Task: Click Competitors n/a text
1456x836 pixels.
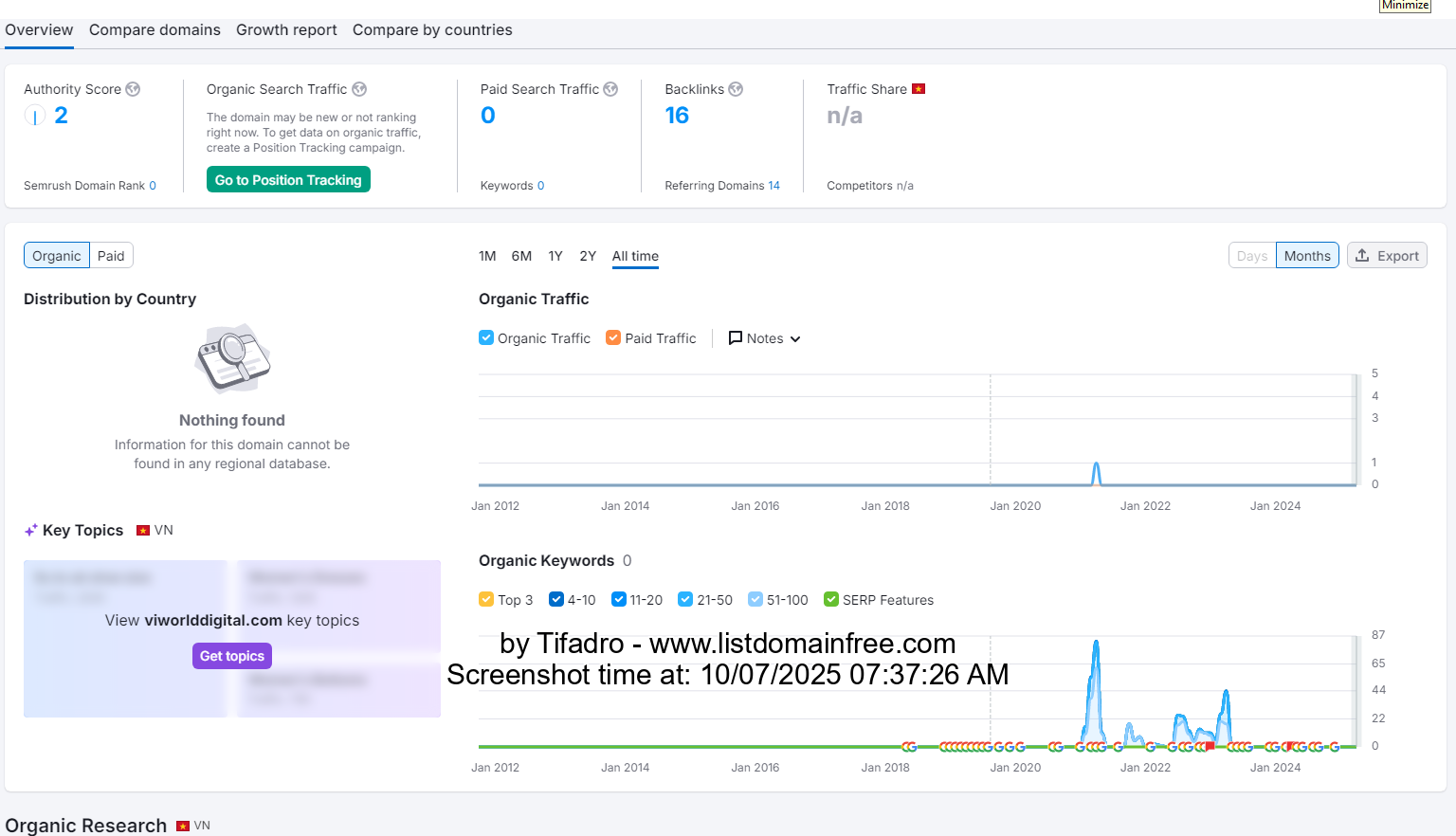Action: 870,186
